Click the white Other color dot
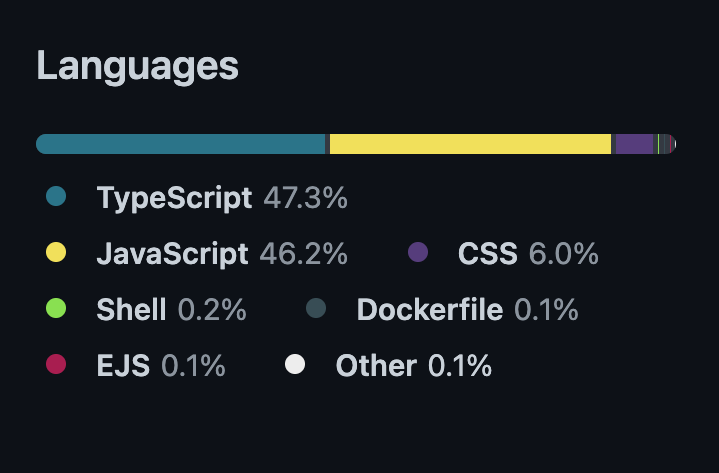Screen dimensions: 719x473 pos(295,364)
